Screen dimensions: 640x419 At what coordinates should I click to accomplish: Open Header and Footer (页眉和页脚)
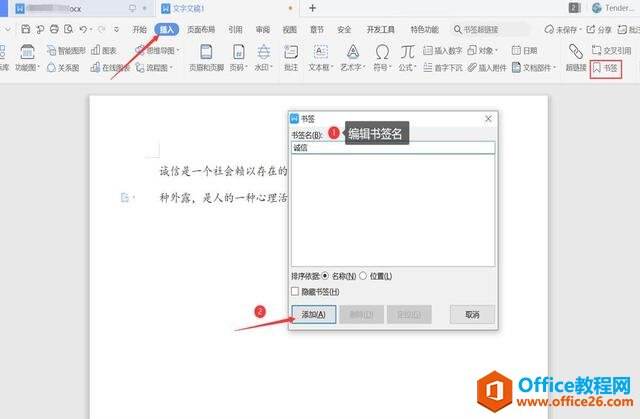pyautogui.click(x=206, y=58)
